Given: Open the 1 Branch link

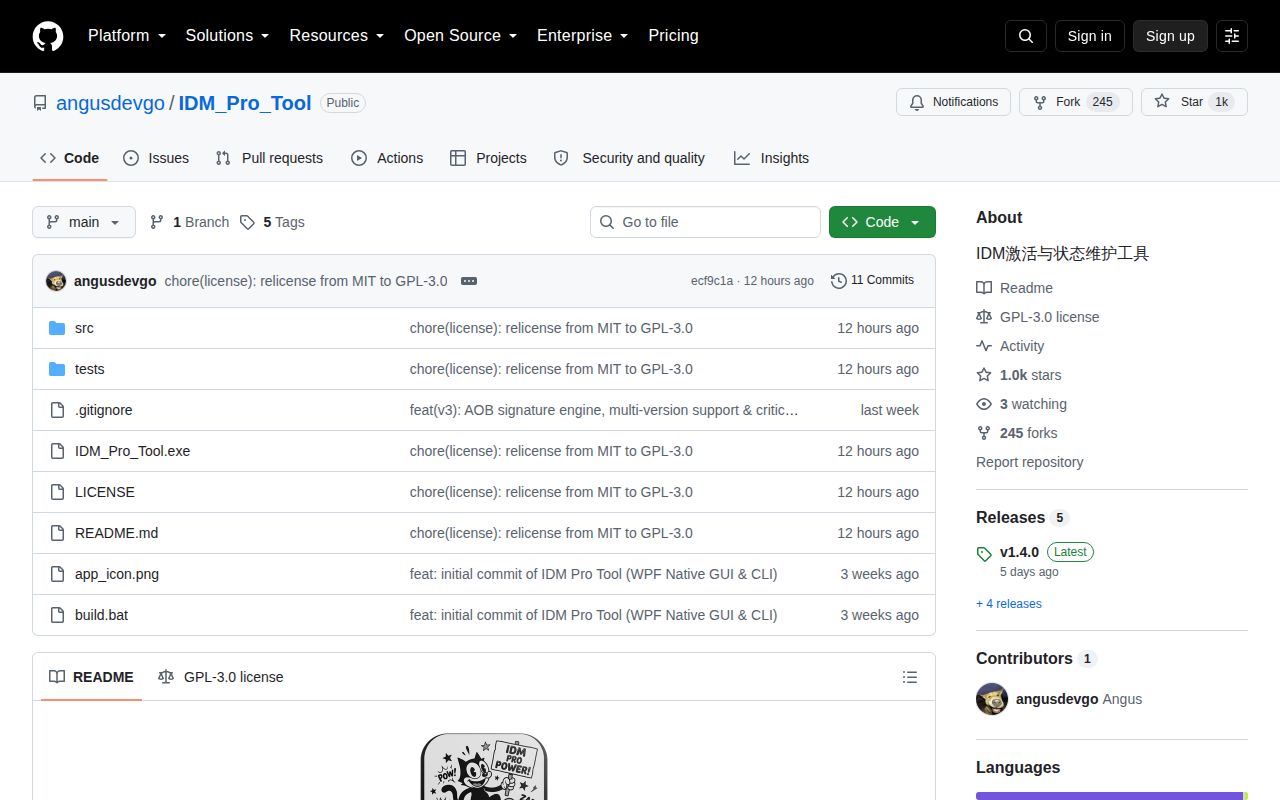Looking at the screenshot, I should tap(189, 222).
